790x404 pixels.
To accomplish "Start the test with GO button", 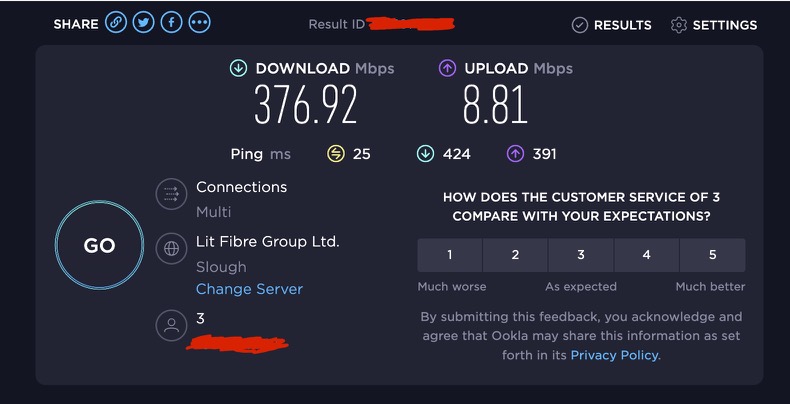I will [99, 245].
